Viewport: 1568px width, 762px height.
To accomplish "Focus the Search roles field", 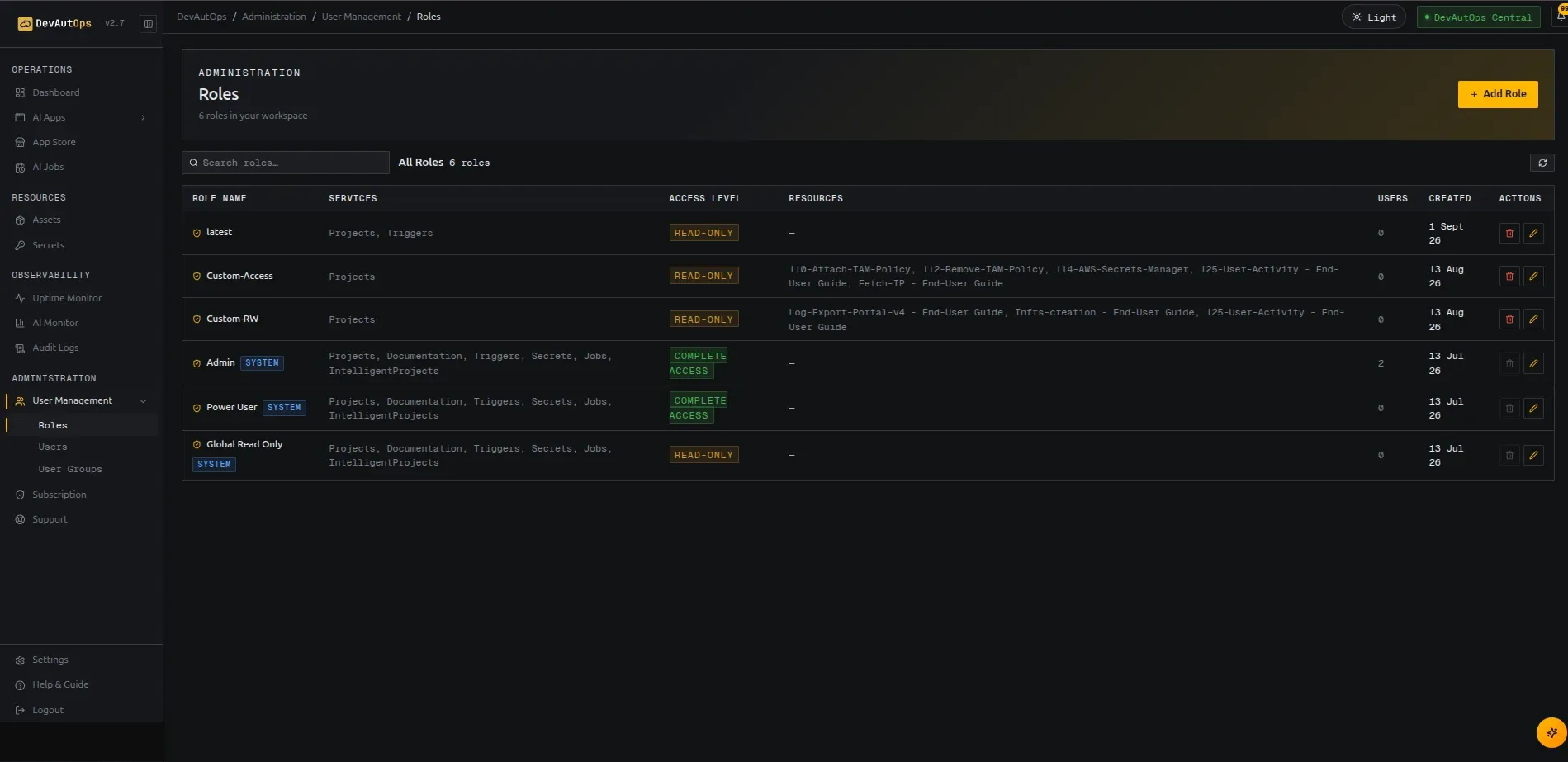I will [x=286, y=163].
